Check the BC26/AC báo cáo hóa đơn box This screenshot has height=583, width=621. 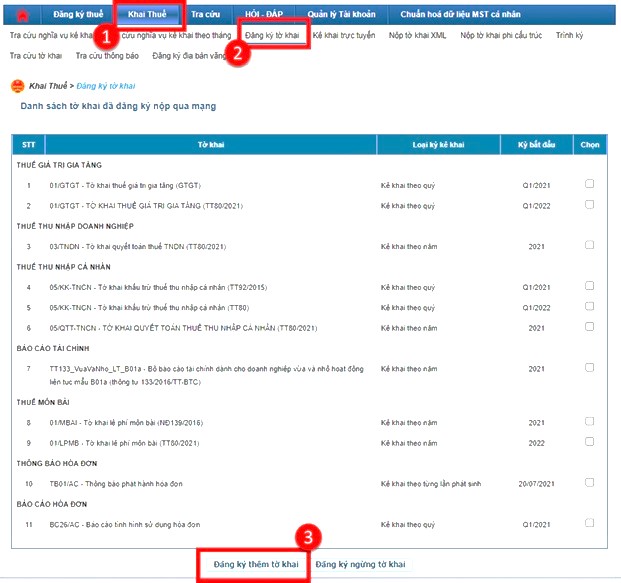(589, 523)
